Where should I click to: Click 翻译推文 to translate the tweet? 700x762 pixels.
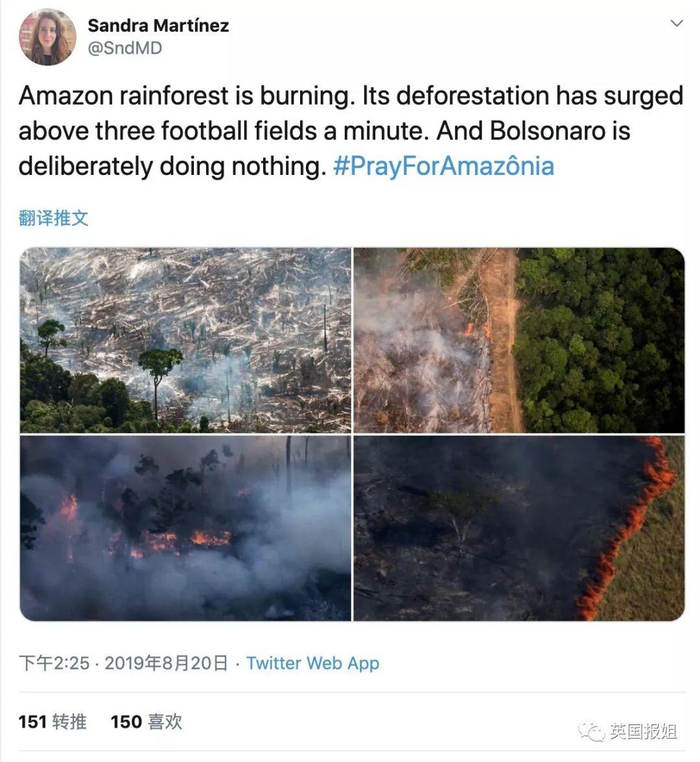coord(54,217)
